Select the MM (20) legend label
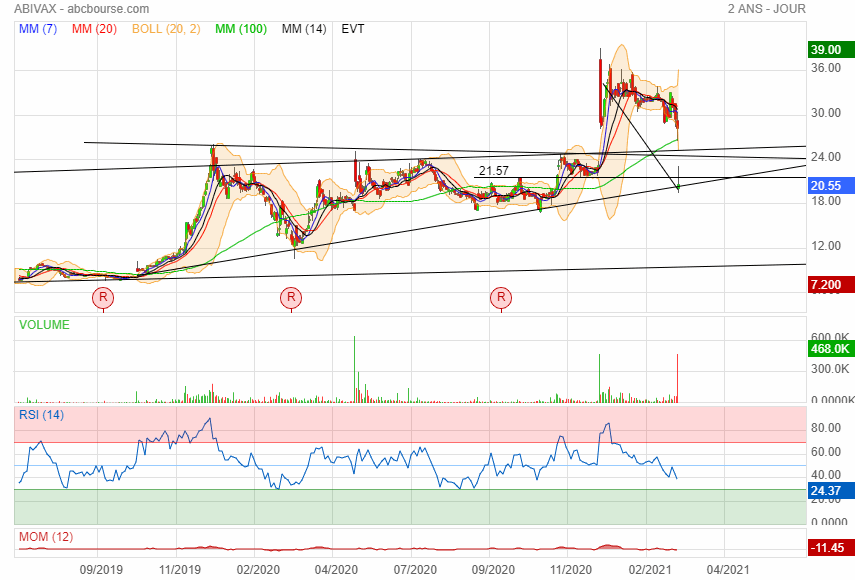This screenshot has width=855, height=580. (94, 29)
